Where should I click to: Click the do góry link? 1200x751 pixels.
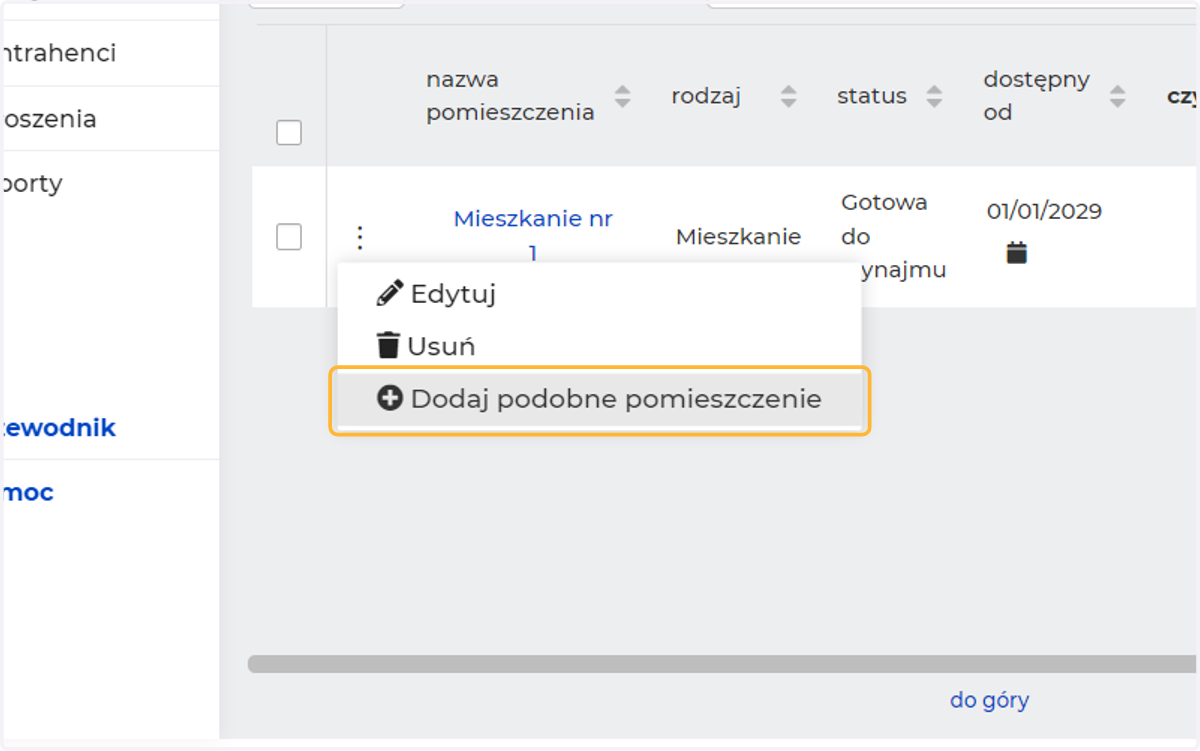[x=989, y=700]
